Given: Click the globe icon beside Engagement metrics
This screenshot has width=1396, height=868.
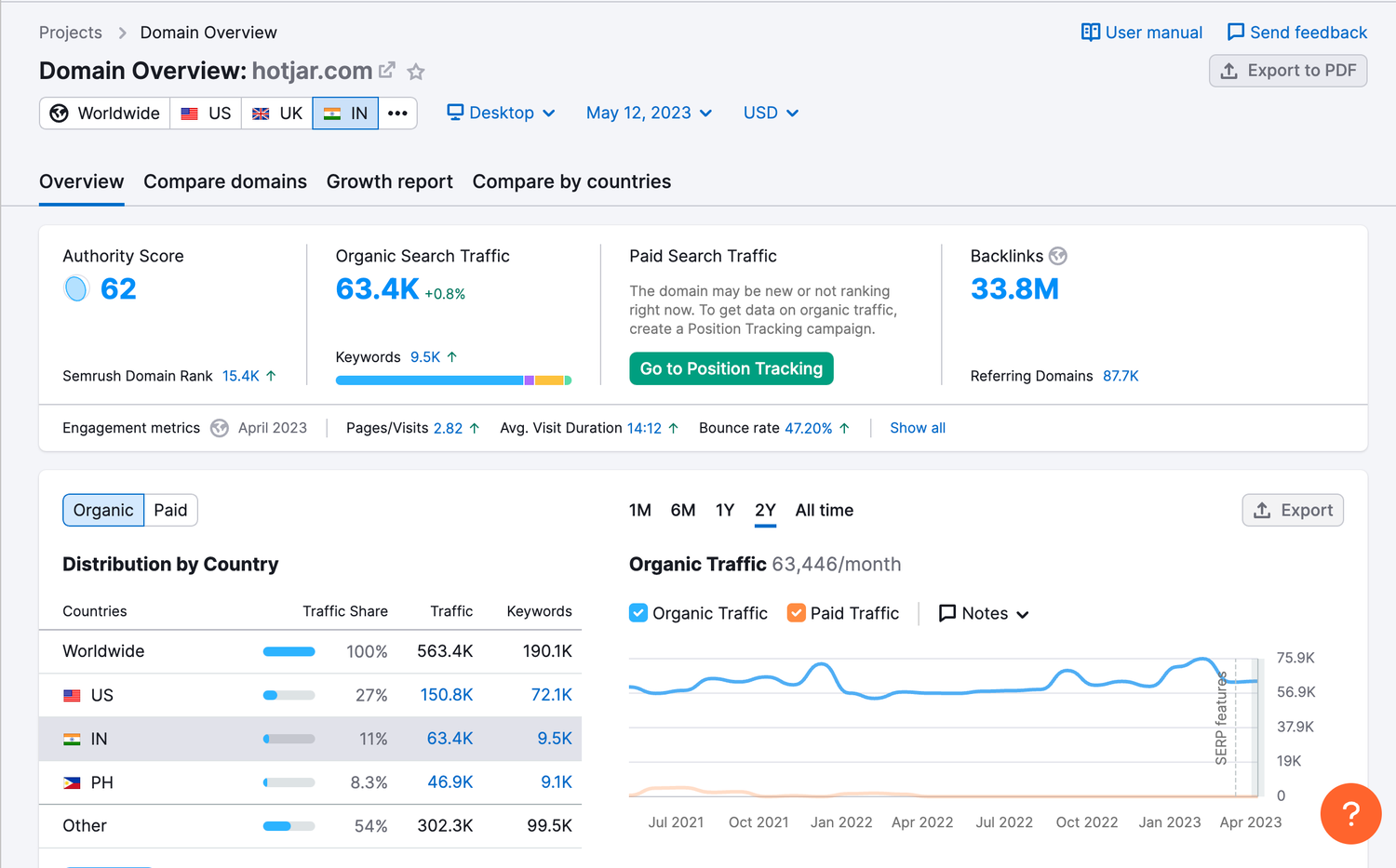Looking at the screenshot, I should [220, 428].
